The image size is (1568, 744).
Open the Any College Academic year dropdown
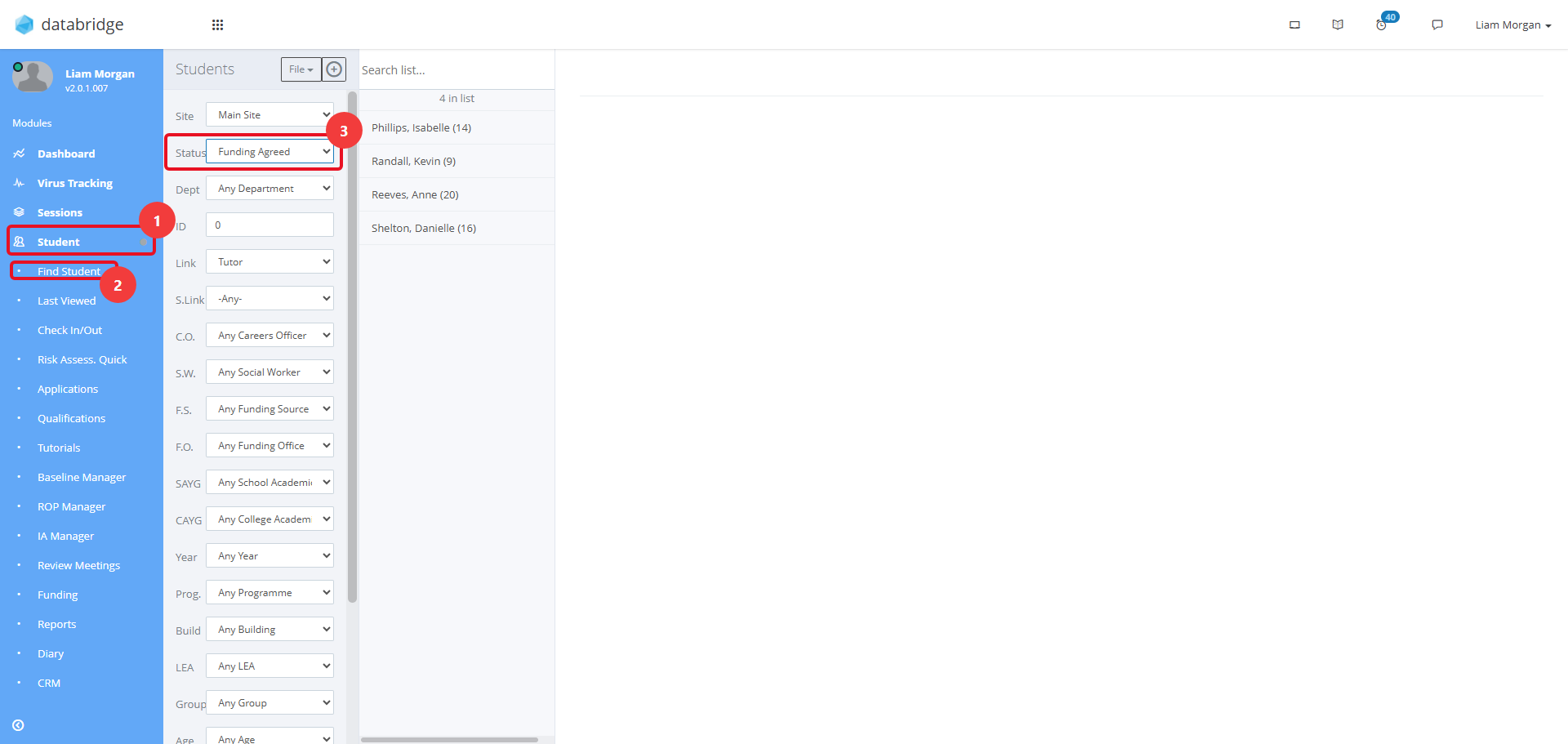(269, 519)
